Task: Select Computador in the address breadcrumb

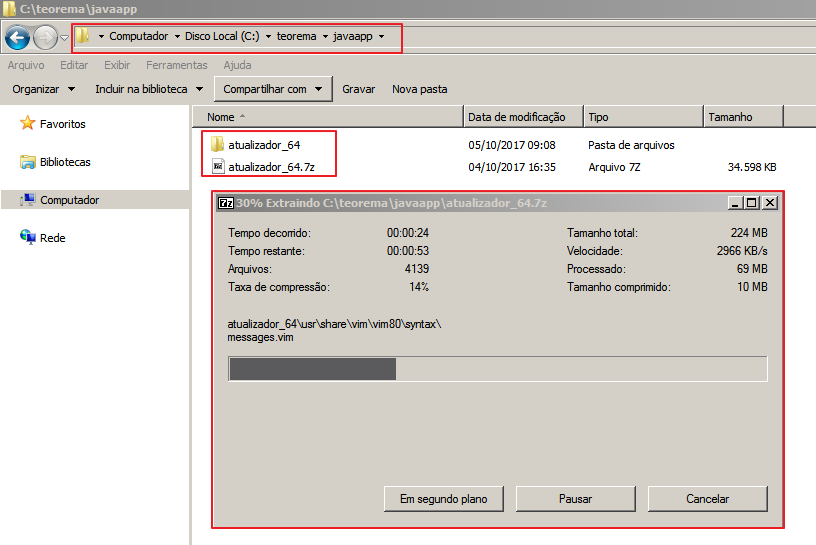Action: click(x=138, y=36)
